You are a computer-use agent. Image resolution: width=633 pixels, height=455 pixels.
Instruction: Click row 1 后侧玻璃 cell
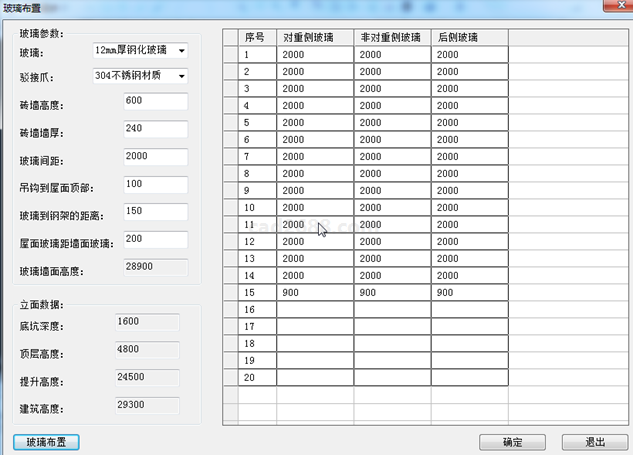(x=469, y=54)
